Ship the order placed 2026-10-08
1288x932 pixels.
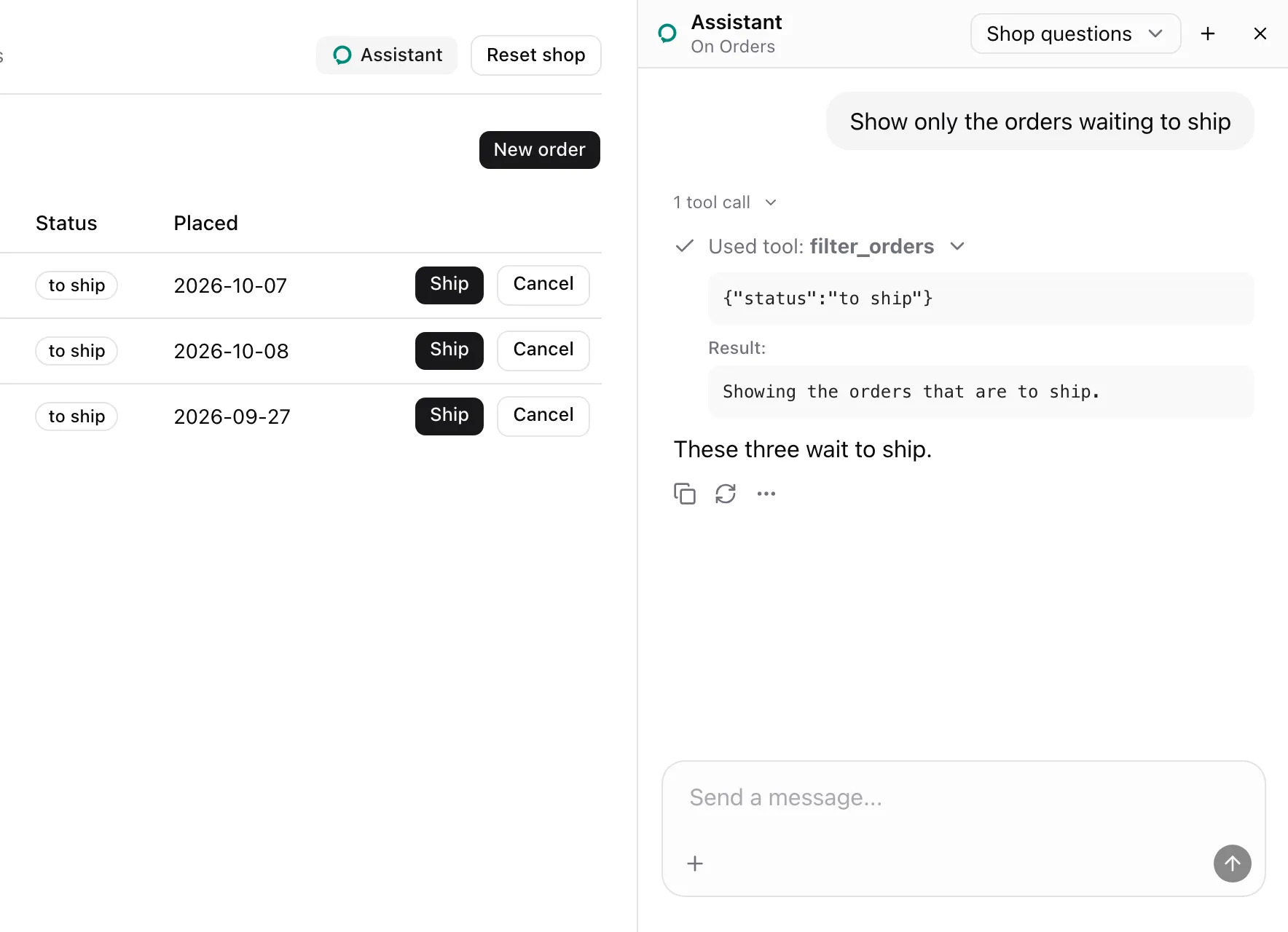coord(449,351)
